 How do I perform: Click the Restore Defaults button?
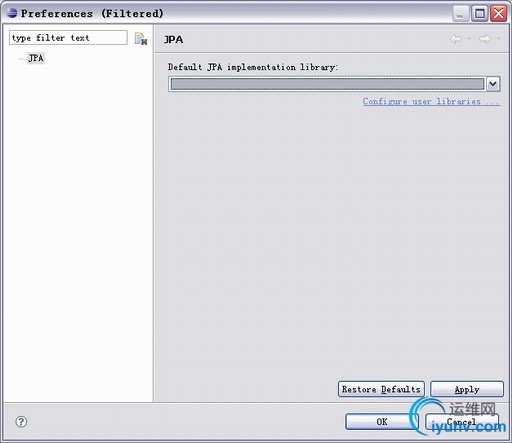(x=381, y=389)
